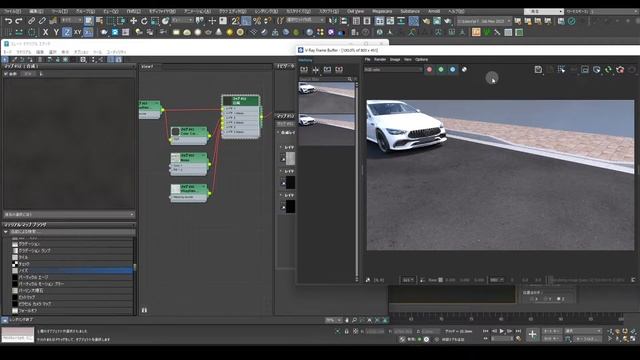This screenshot has width=640, height=360.
Task: Toggle the selection lock padlock icon
Action: pos(347,331)
